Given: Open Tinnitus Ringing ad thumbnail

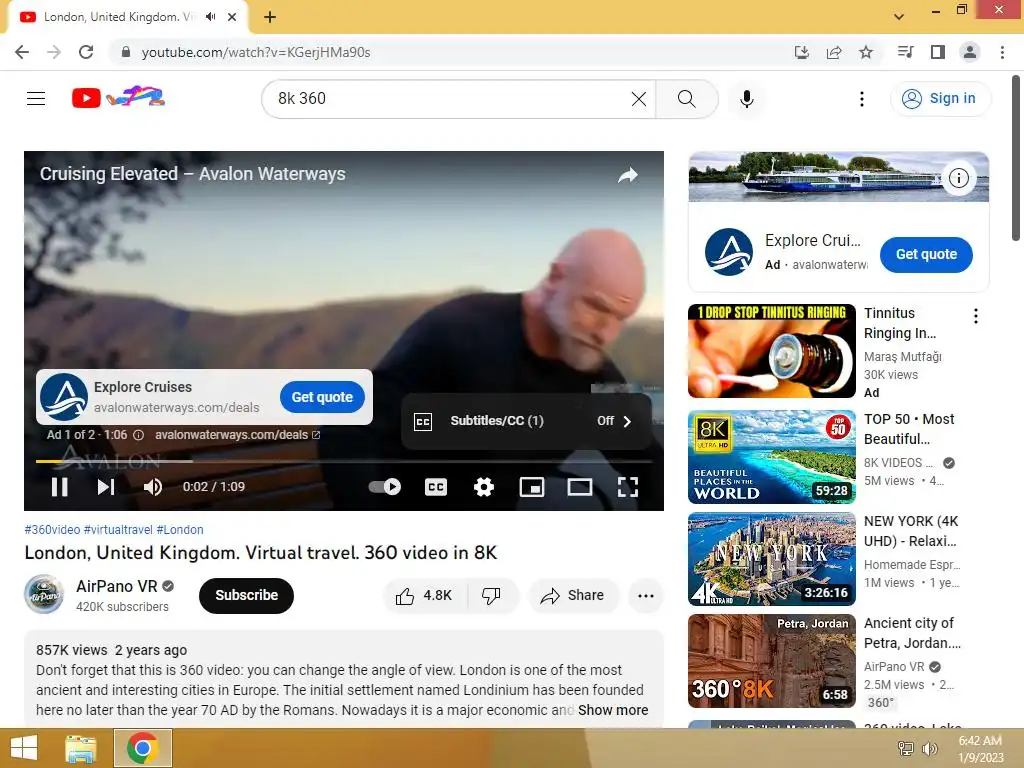Looking at the screenshot, I should click(x=771, y=351).
